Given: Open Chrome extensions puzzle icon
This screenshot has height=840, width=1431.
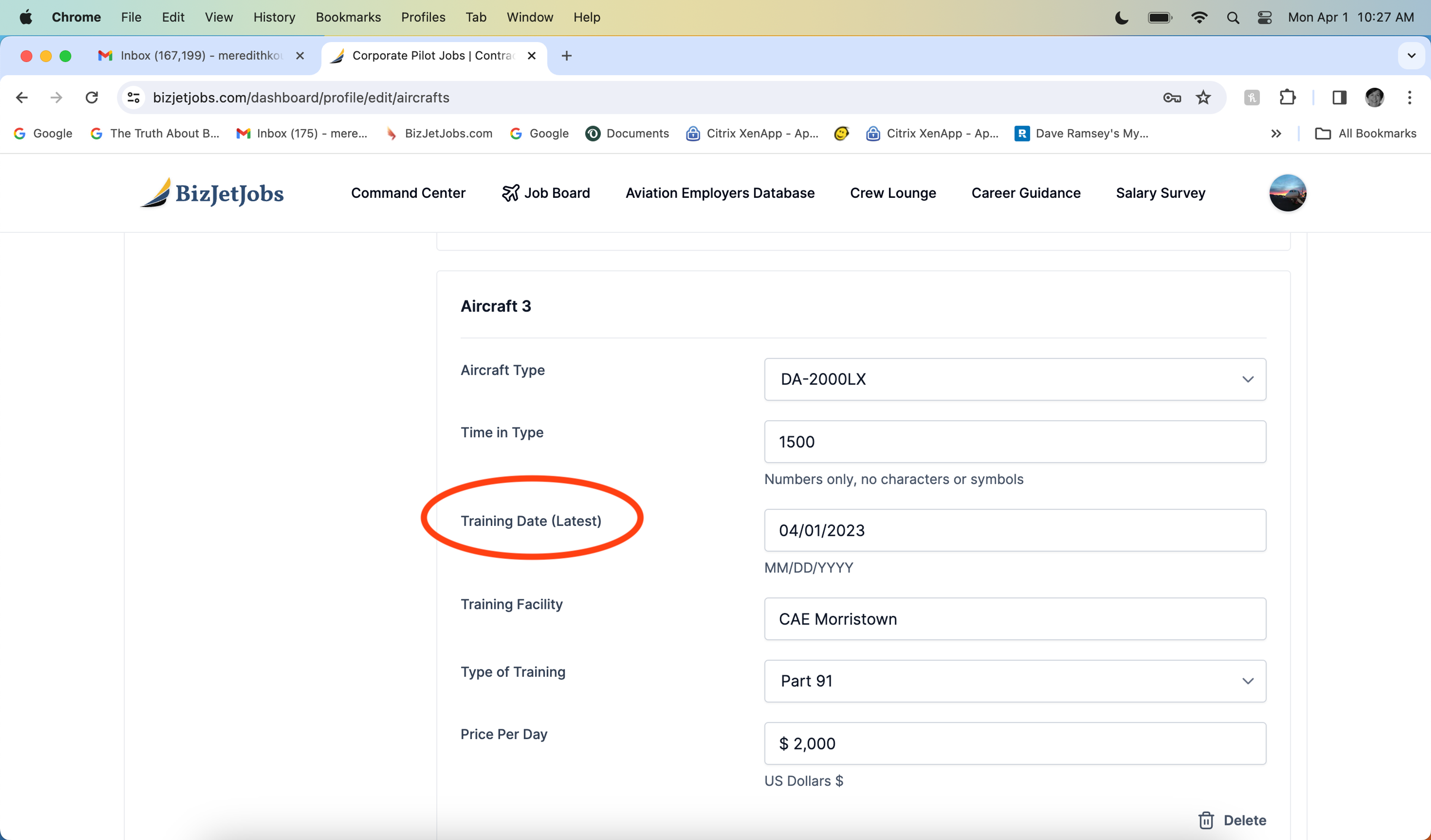Looking at the screenshot, I should (1287, 98).
